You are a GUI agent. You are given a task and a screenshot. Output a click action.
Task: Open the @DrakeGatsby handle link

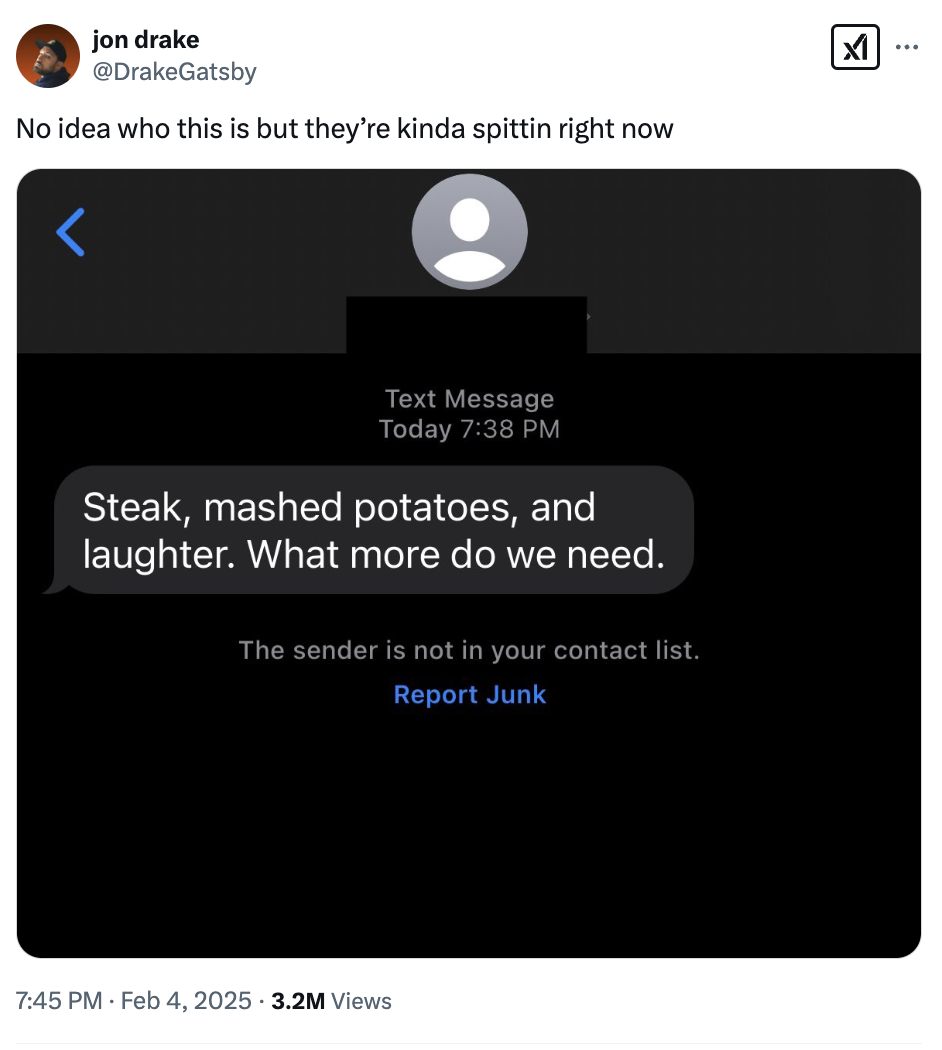[174, 71]
